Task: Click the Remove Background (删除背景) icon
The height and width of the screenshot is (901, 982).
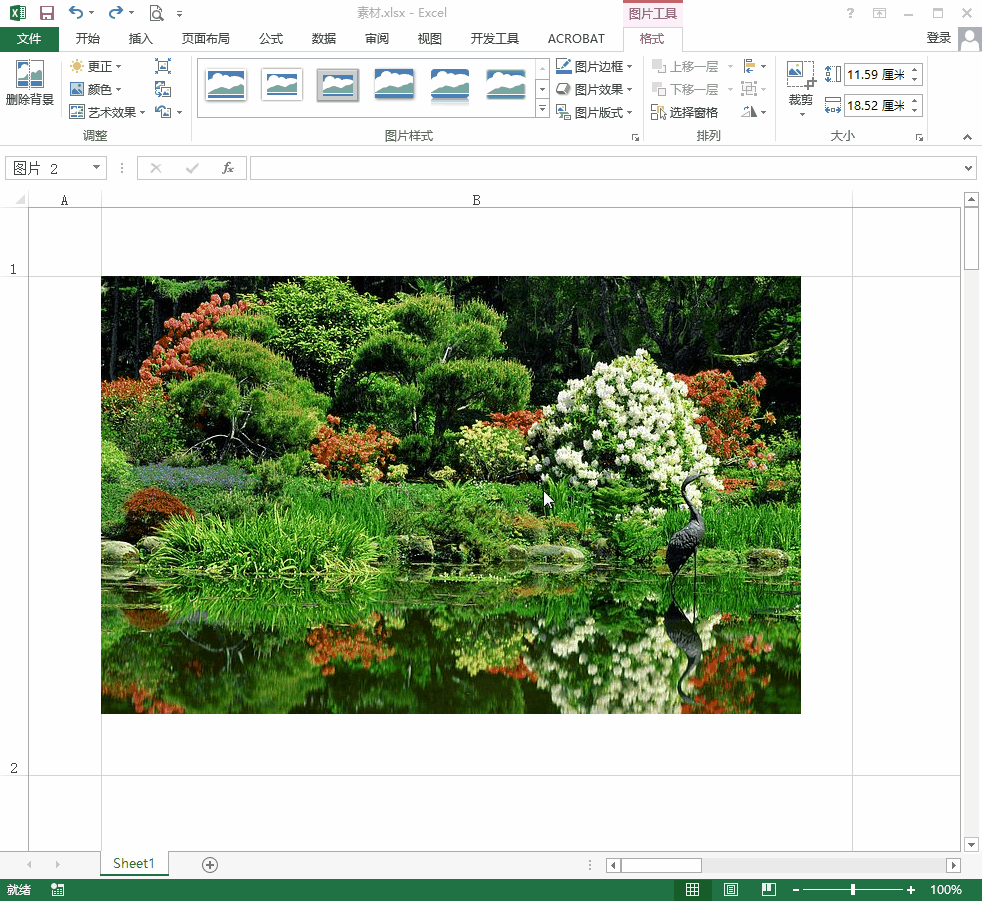Action: tap(29, 83)
